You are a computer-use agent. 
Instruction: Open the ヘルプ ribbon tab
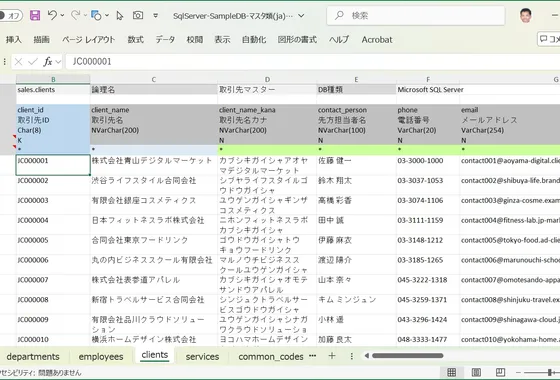tap(339, 40)
